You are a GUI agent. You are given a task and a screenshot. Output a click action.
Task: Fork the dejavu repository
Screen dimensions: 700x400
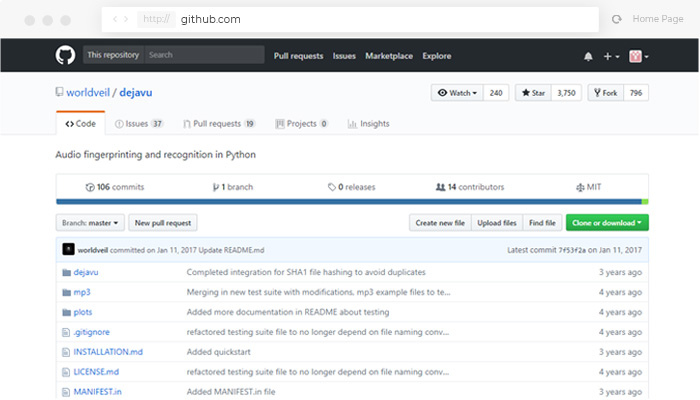(x=605, y=93)
